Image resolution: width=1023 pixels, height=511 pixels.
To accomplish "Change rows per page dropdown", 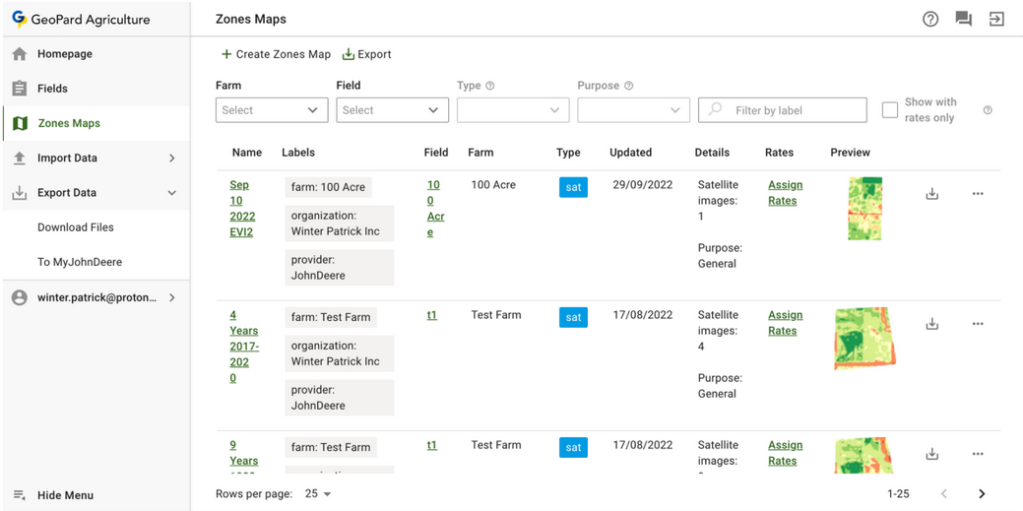I will (319, 494).
